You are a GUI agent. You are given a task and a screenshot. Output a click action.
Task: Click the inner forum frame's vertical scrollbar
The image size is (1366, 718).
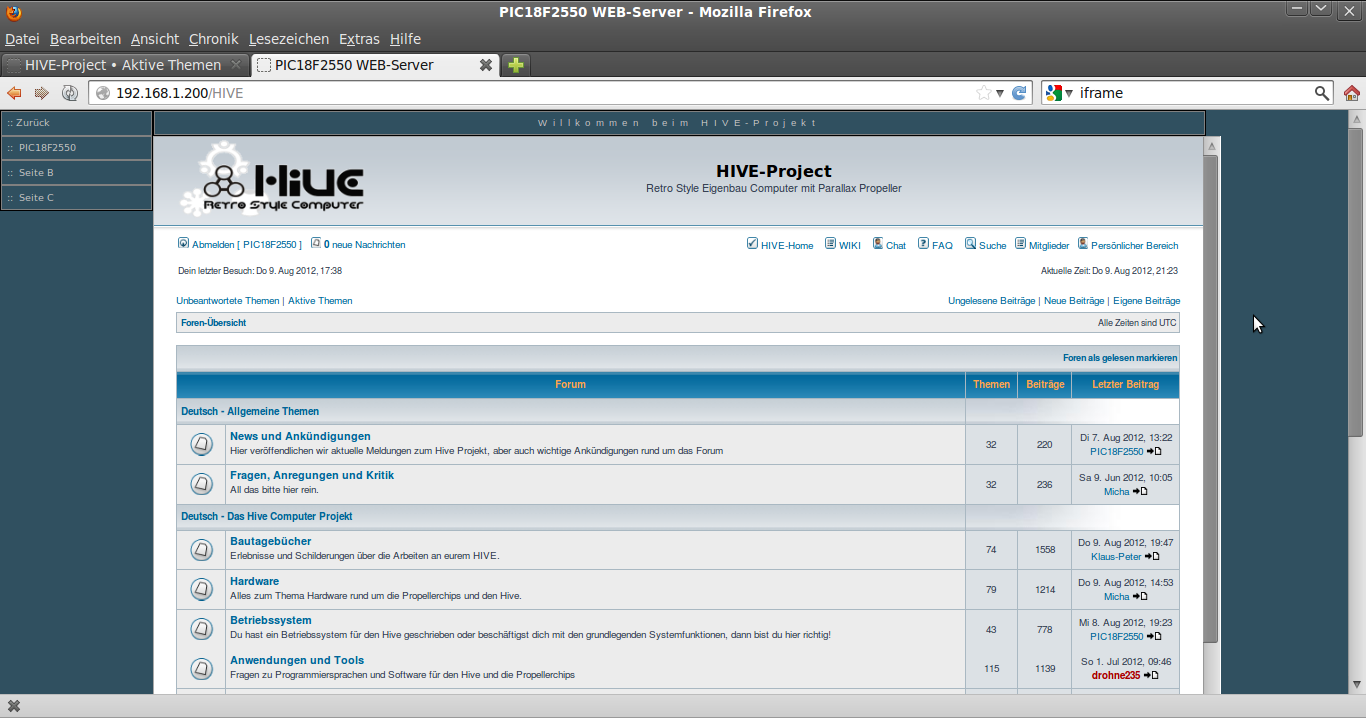pyautogui.click(x=1210, y=400)
